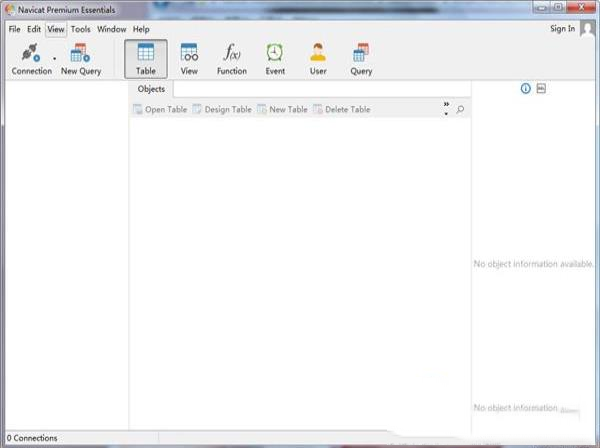The width and height of the screenshot is (600, 448).
Task: Show the Event objects list
Action: click(275, 59)
